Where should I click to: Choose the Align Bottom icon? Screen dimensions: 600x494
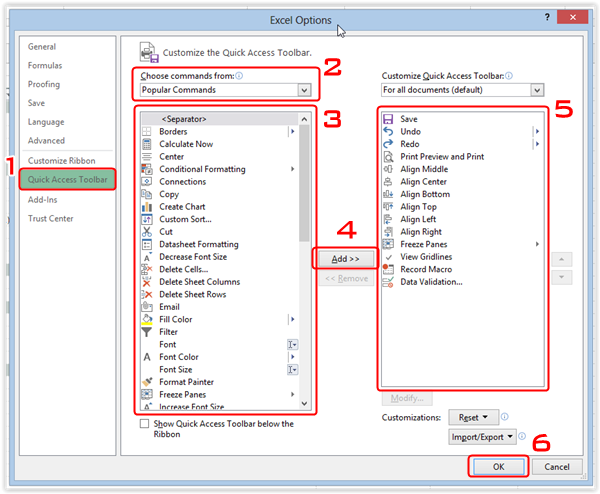(388, 194)
